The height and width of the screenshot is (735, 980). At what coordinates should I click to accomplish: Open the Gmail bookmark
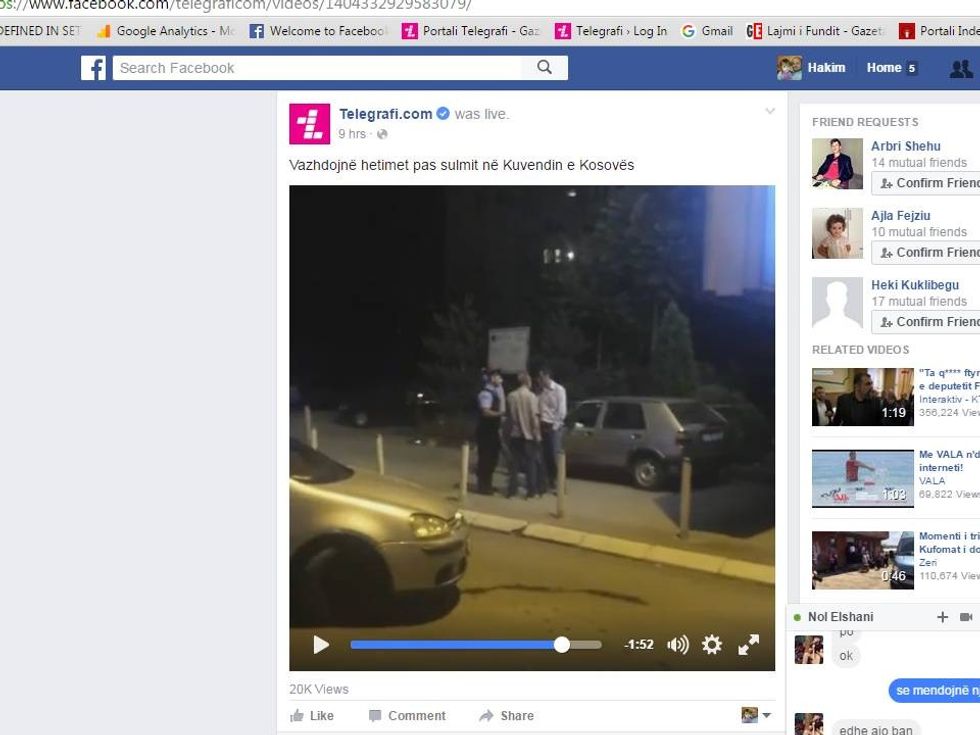tap(707, 31)
